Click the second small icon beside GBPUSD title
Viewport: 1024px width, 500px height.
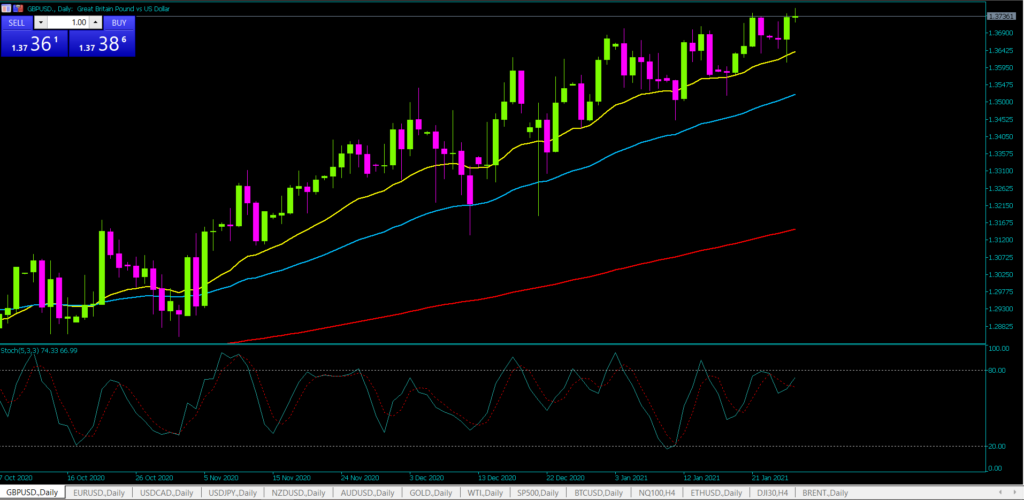coord(17,8)
